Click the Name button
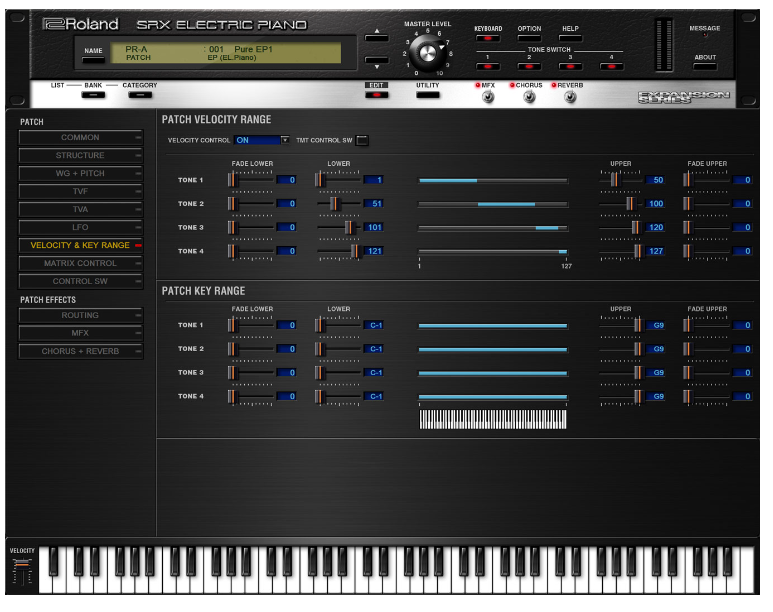This screenshot has width=773, height=612. (x=93, y=60)
